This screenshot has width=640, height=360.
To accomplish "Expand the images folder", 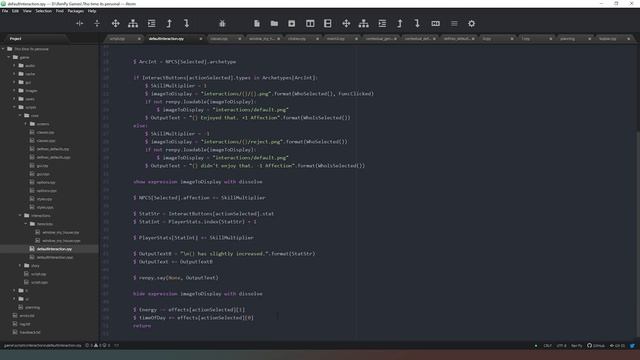I will point(14,91).
